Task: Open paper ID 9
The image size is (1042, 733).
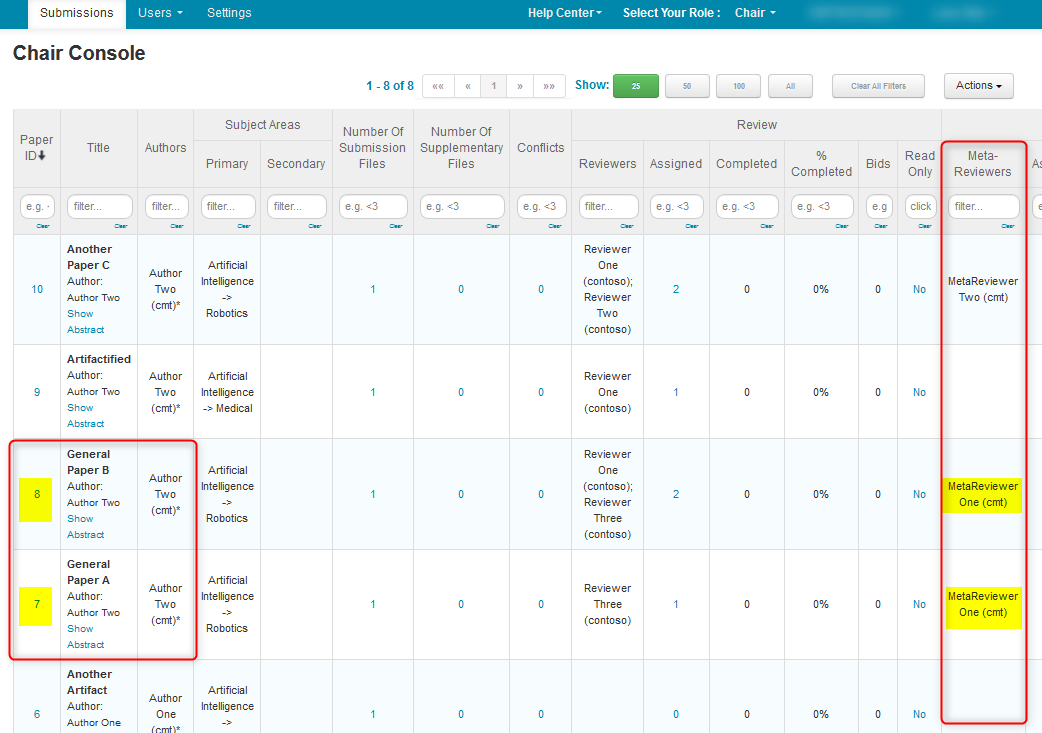Action: coord(37,392)
